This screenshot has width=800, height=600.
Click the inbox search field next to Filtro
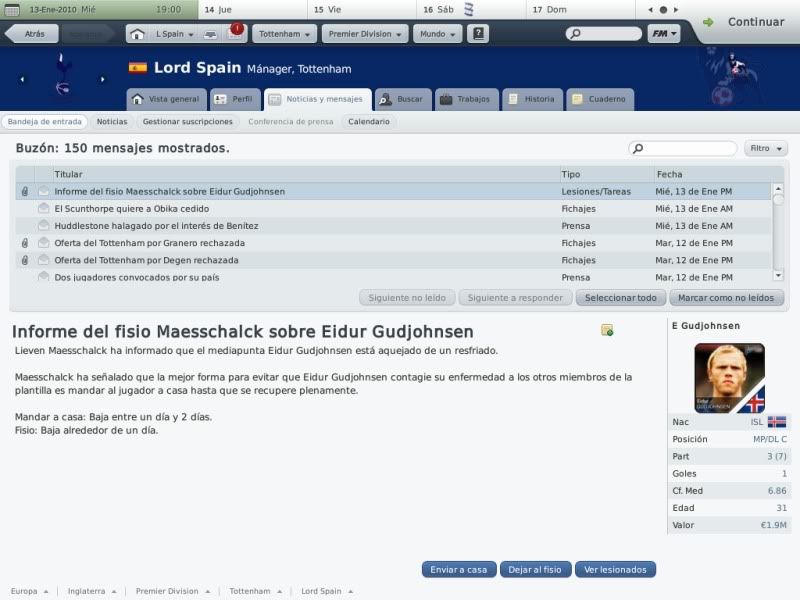[x=683, y=148]
